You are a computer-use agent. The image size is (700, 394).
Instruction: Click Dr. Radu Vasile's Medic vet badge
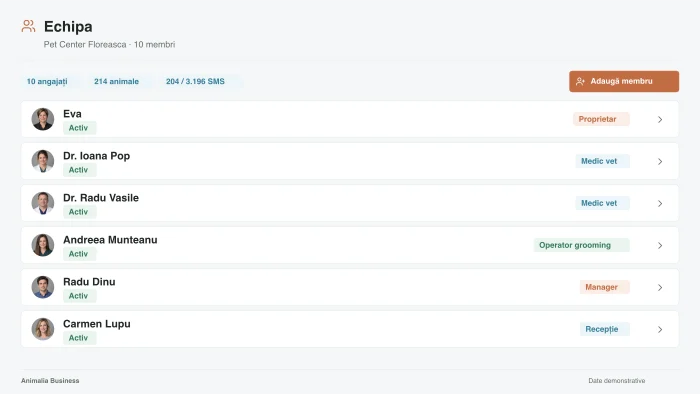pyautogui.click(x=602, y=203)
